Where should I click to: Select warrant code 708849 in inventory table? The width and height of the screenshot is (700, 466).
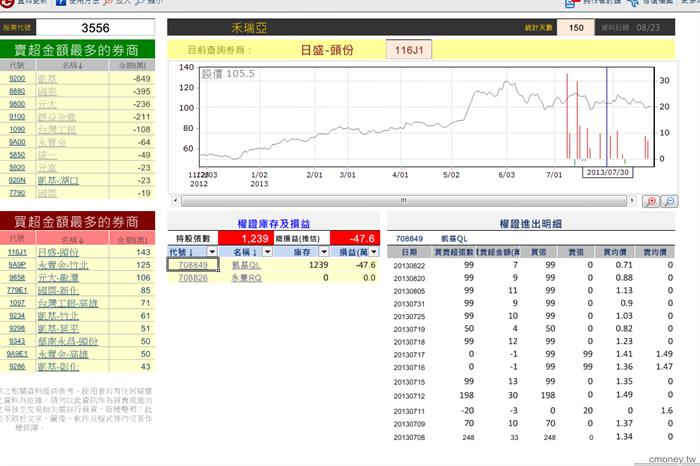pos(193,265)
